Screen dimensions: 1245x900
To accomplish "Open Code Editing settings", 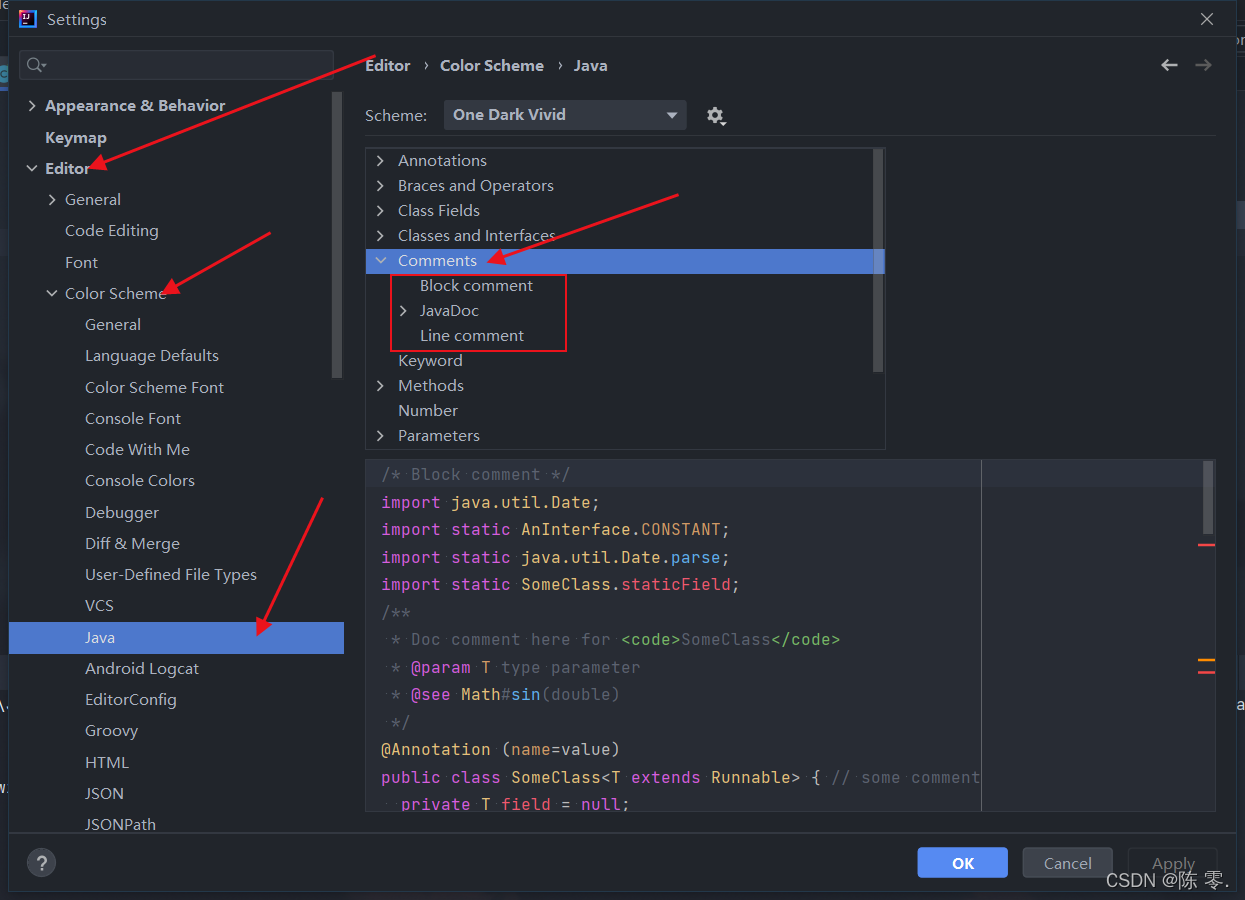I will pyautogui.click(x=112, y=231).
